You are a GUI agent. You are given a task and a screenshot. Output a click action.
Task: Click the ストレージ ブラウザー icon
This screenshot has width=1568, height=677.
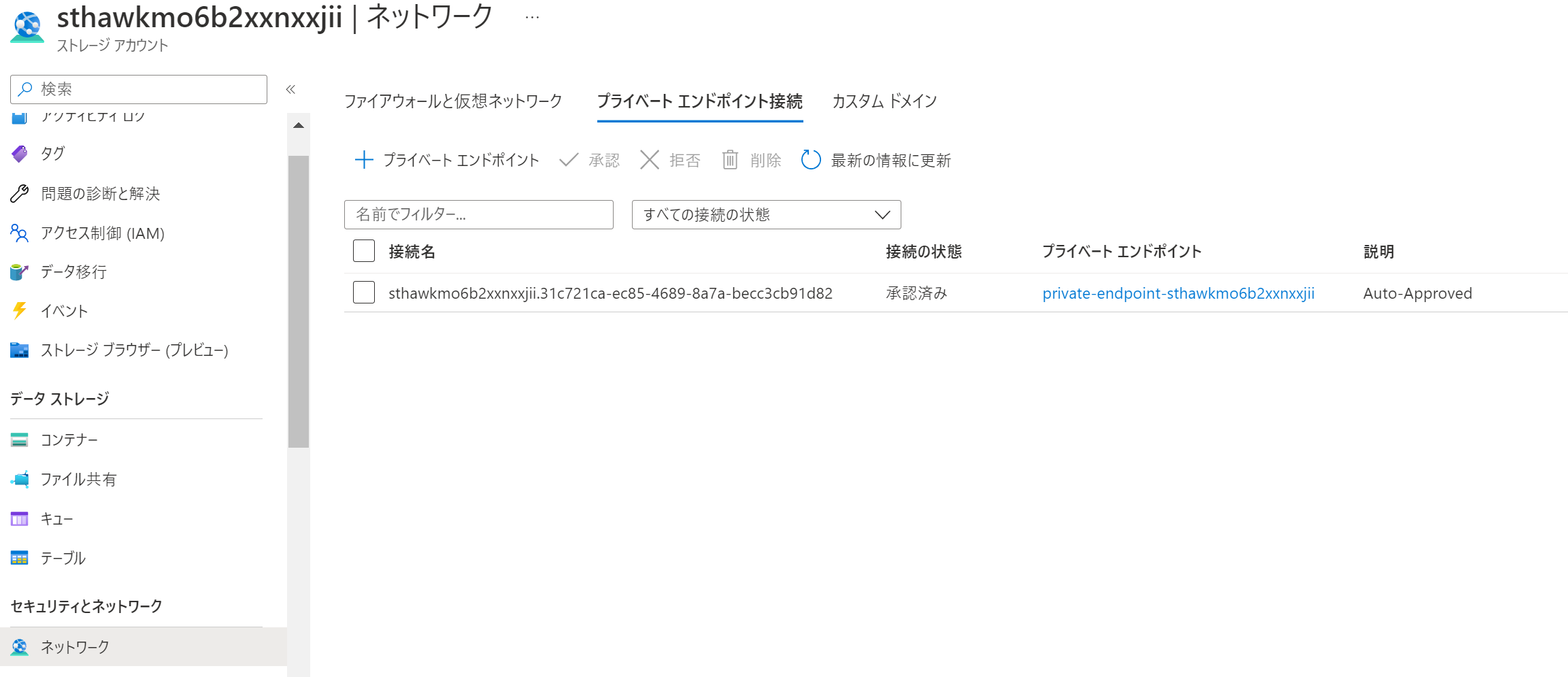20,350
